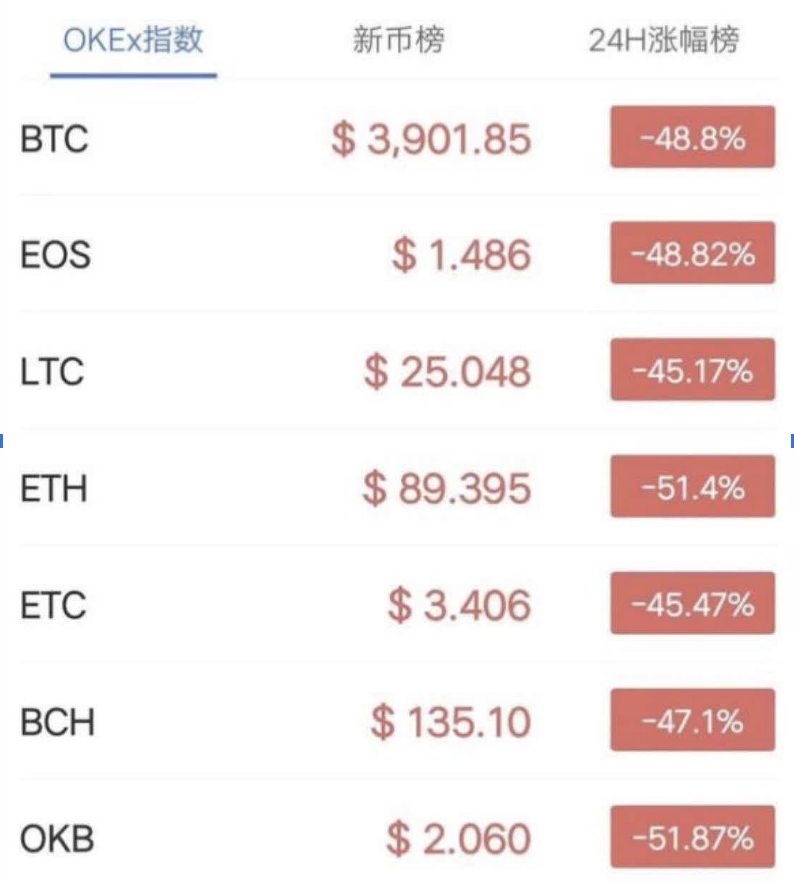
Task: Click the BTC price $3,901.85
Action: click(x=431, y=138)
